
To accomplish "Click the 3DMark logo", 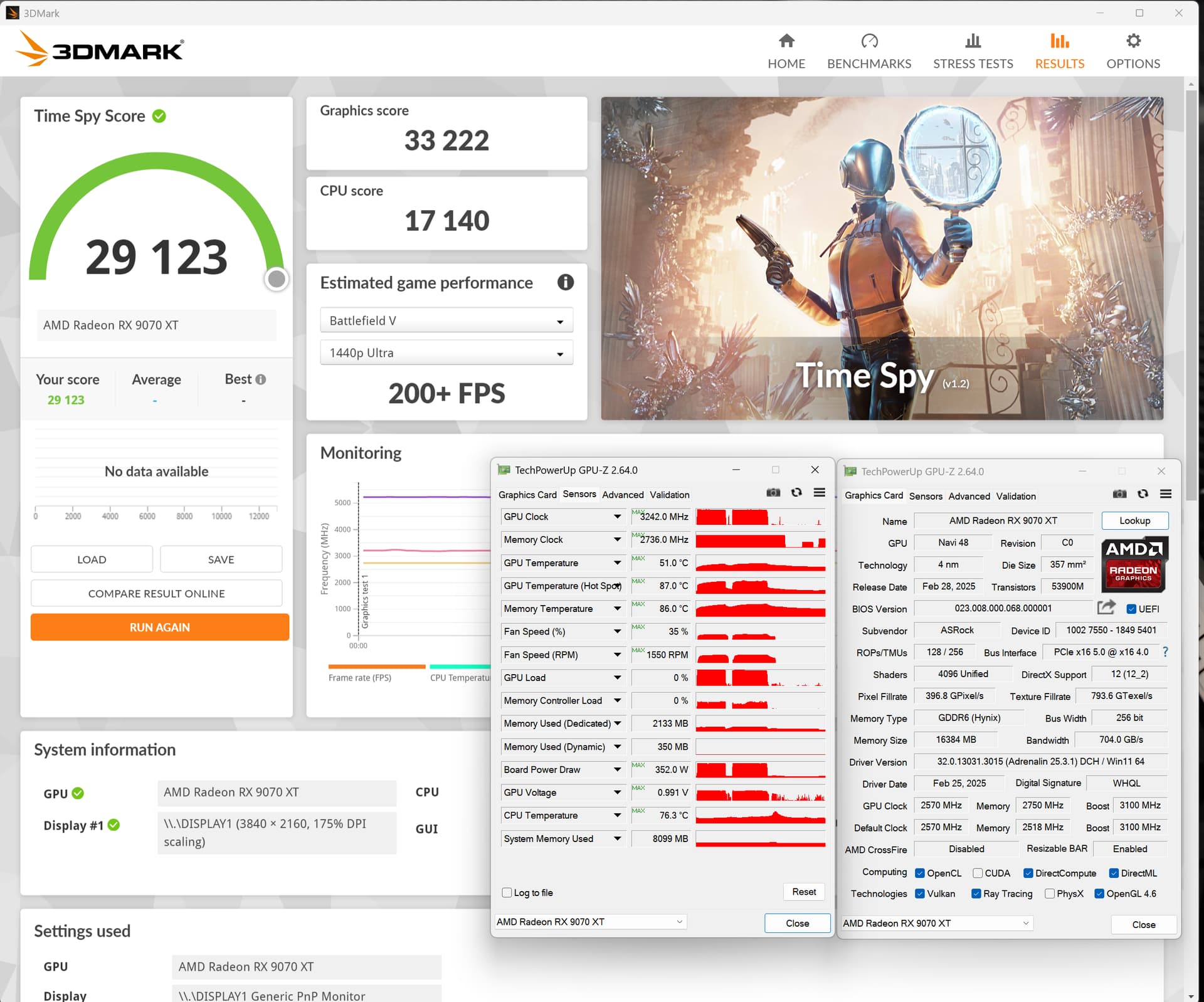I will (100, 49).
